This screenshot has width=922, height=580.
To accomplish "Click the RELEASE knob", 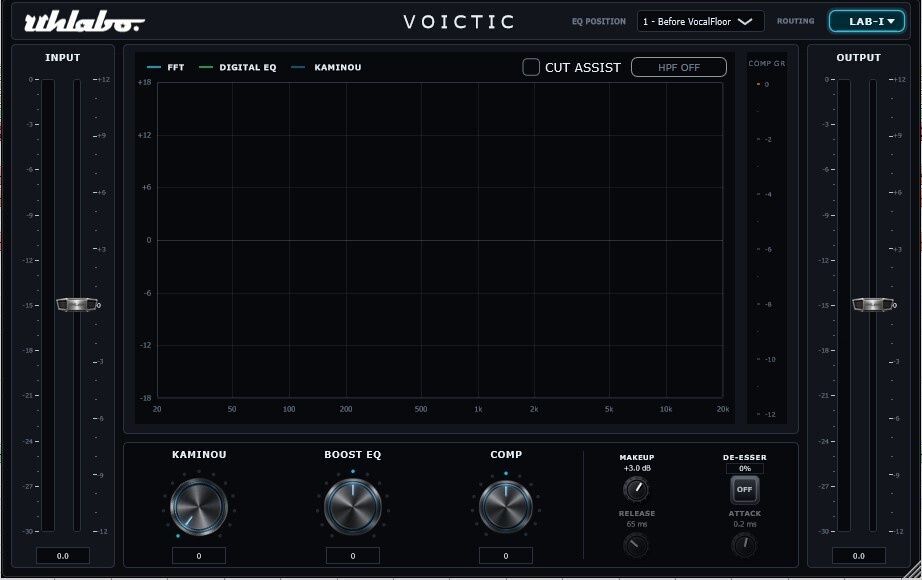I will 636,545.
